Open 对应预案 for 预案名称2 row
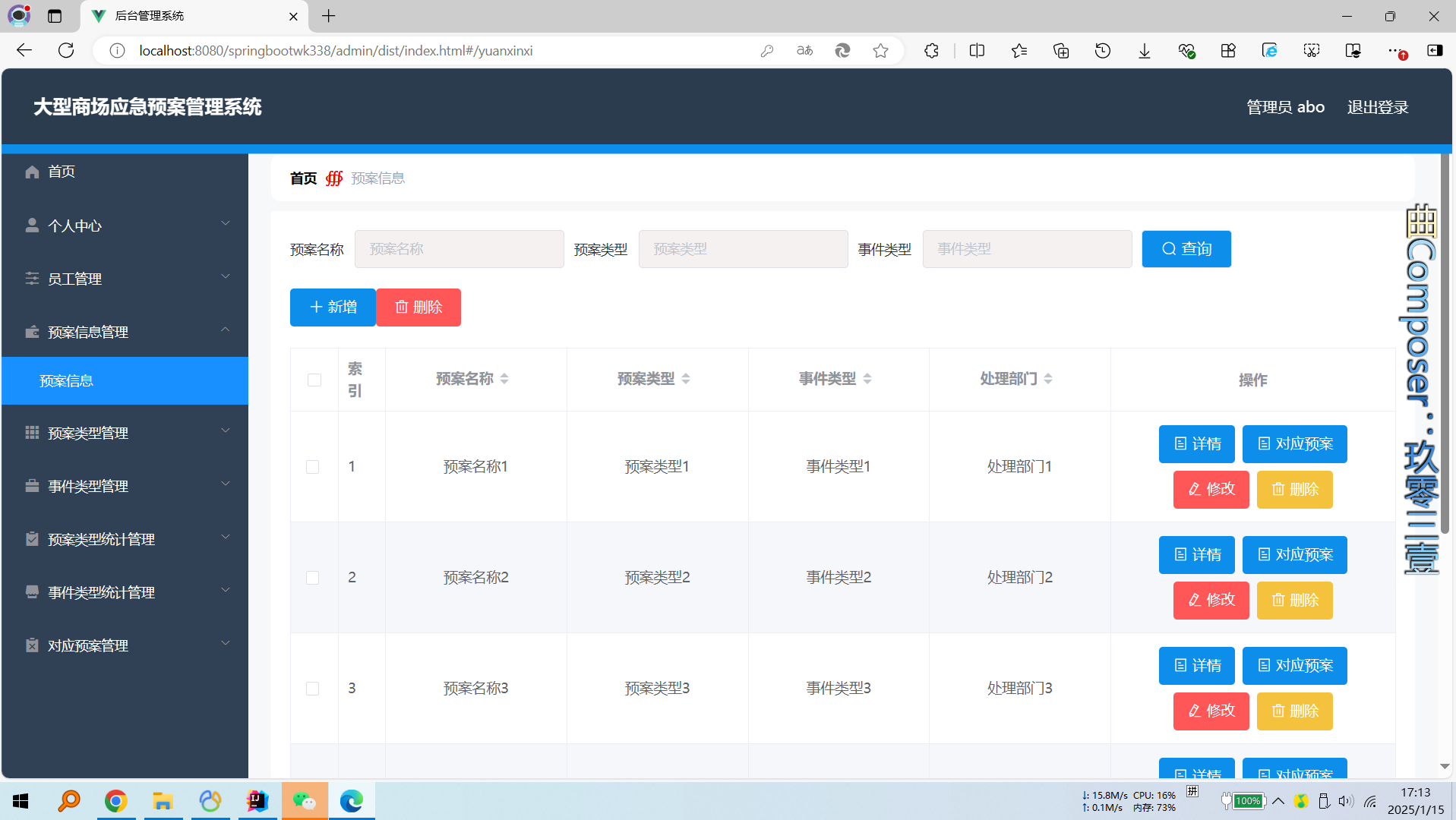 1295,555
